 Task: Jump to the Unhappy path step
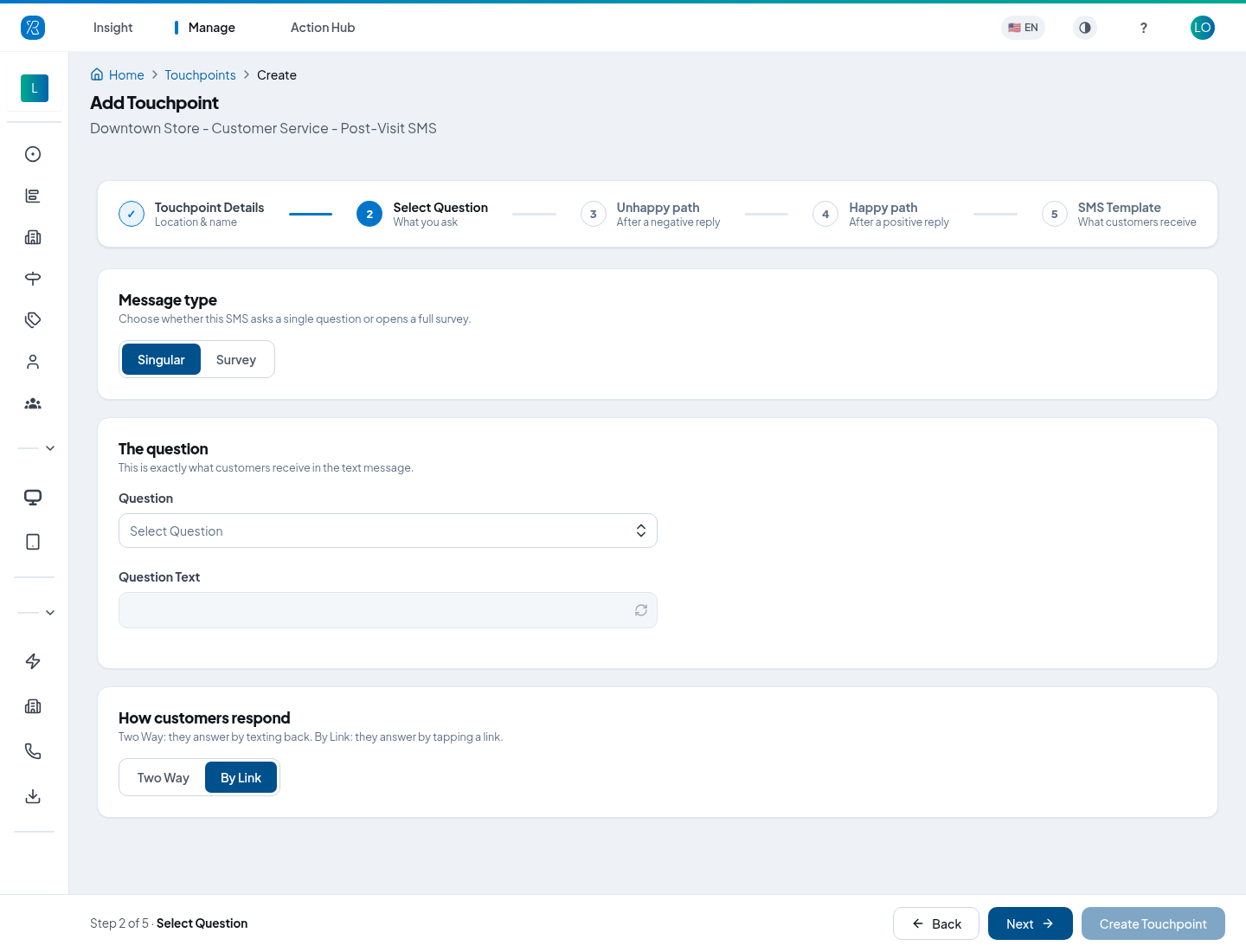click(651, 214)
